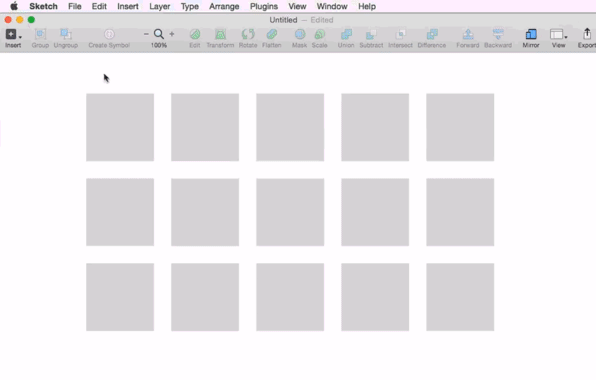
Task: Open the Arrange menu
Action: (224, 6)
